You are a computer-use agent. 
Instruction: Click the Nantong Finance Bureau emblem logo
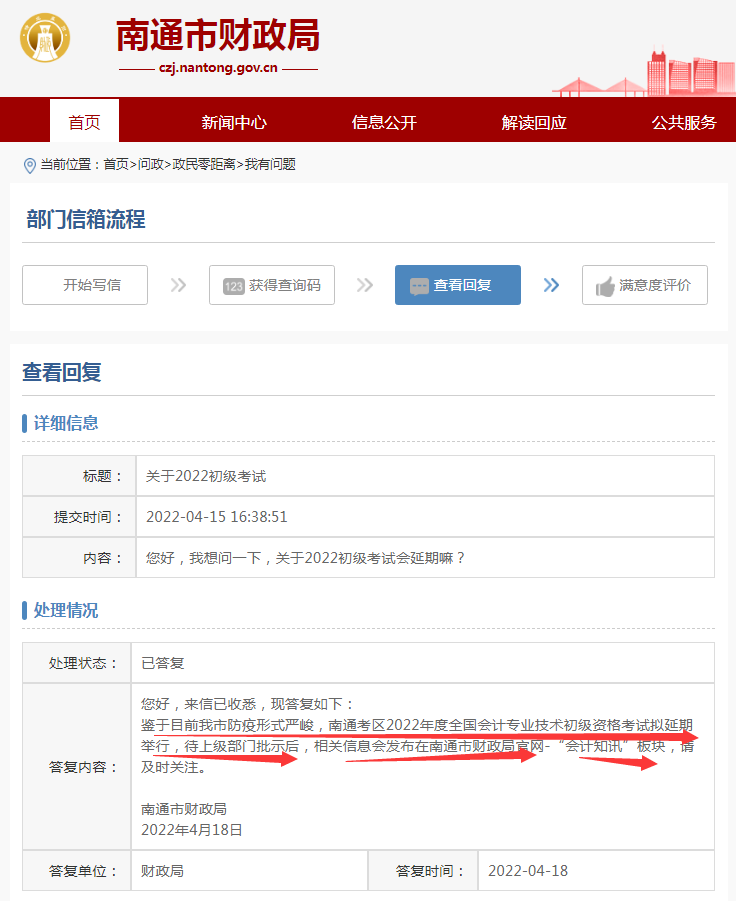pyautogui.click(x=45, y=37)
